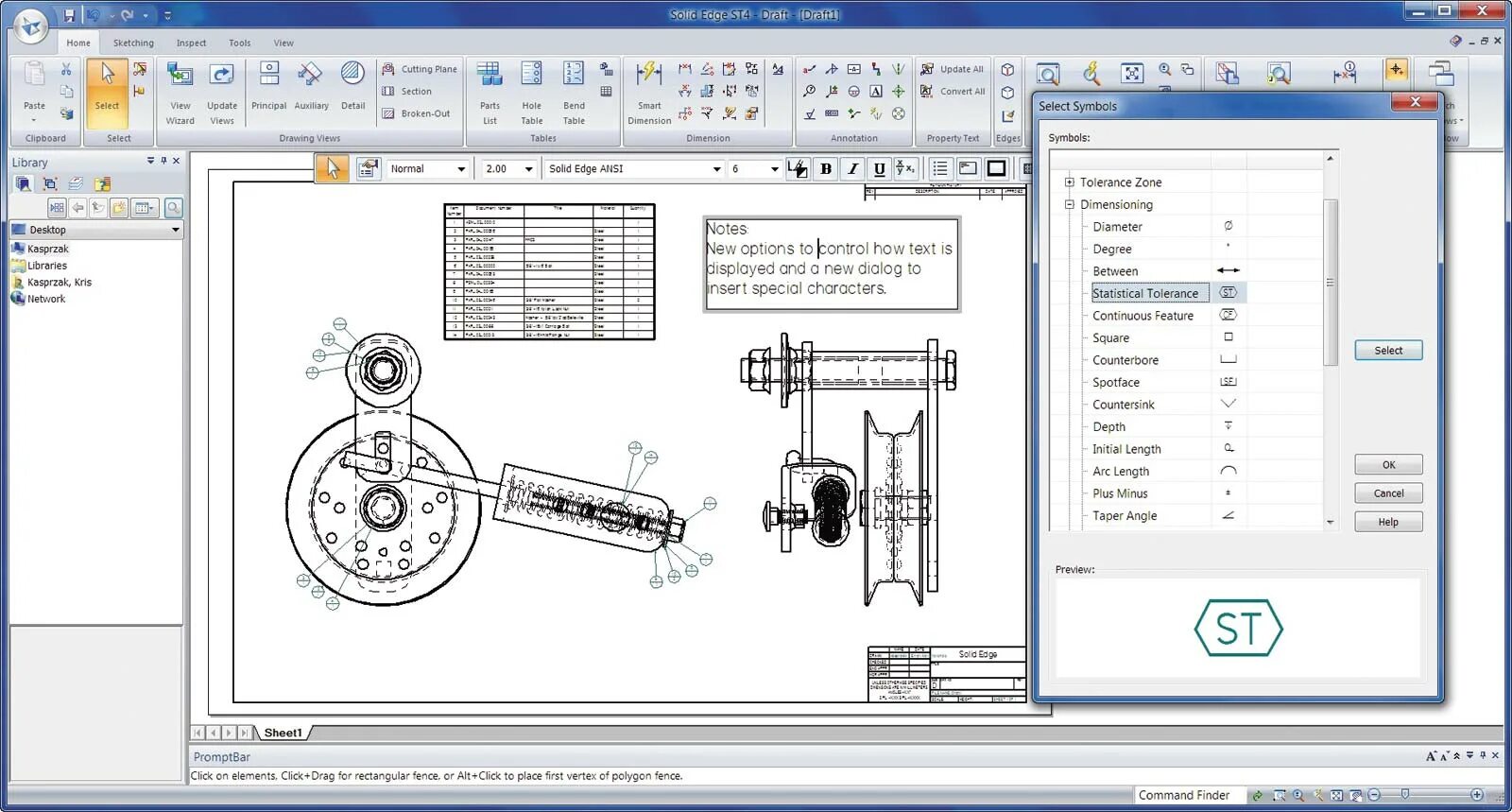Toggle Bold text formatting
The width and height of the screenshot is (1512, 812).
[x=826, y=168]
